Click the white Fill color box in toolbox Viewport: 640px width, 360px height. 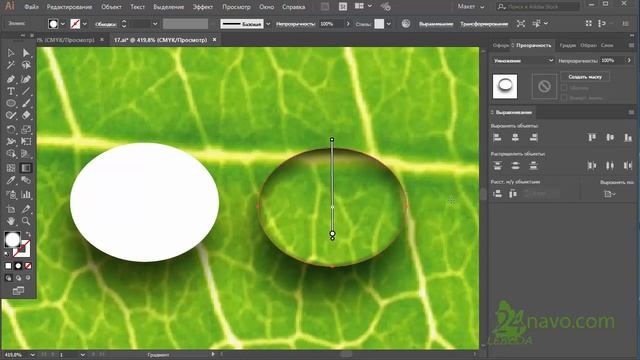pos(12,240)
